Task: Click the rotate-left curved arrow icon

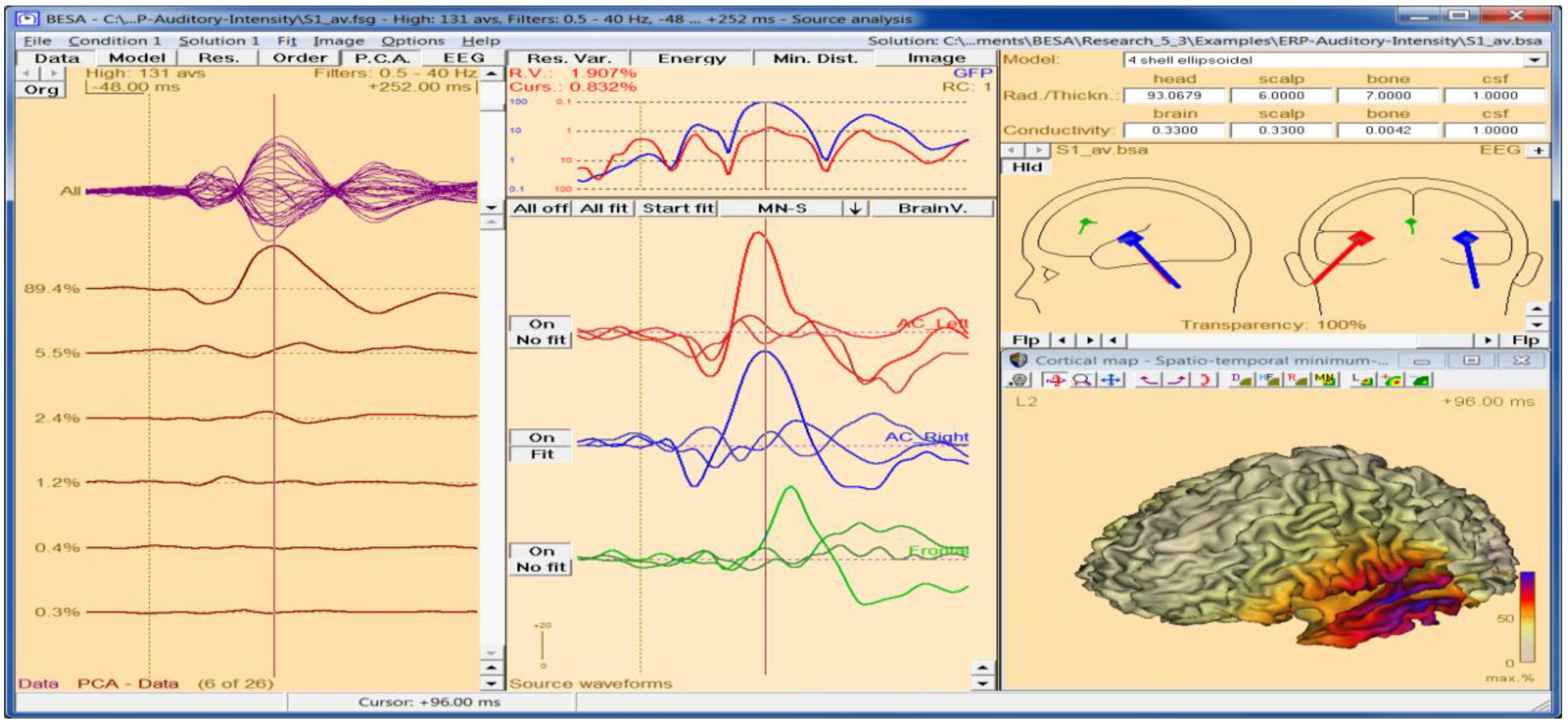Action: tap(1149, 380)
